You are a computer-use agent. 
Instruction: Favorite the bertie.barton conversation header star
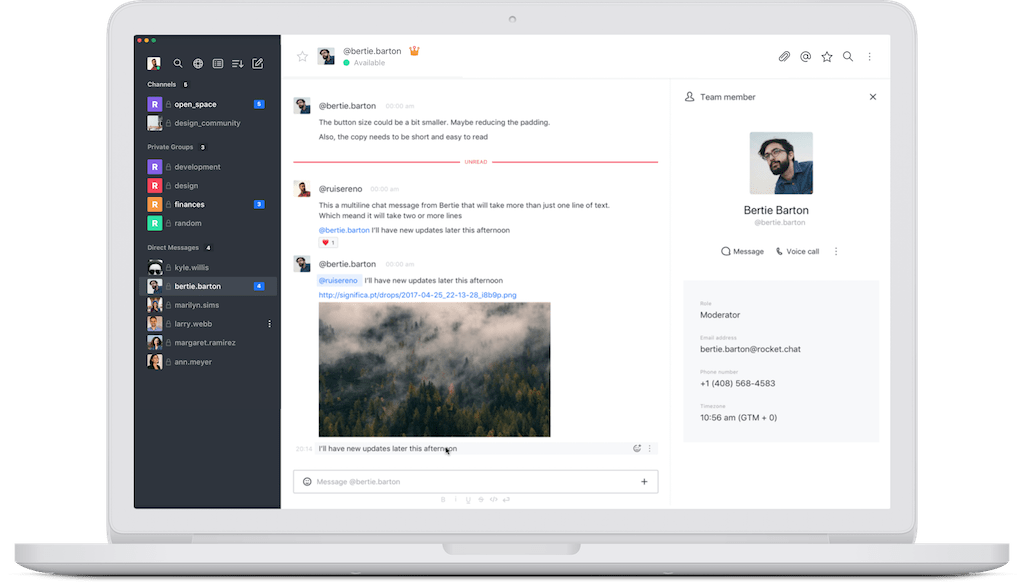click(x=302, y=57)
